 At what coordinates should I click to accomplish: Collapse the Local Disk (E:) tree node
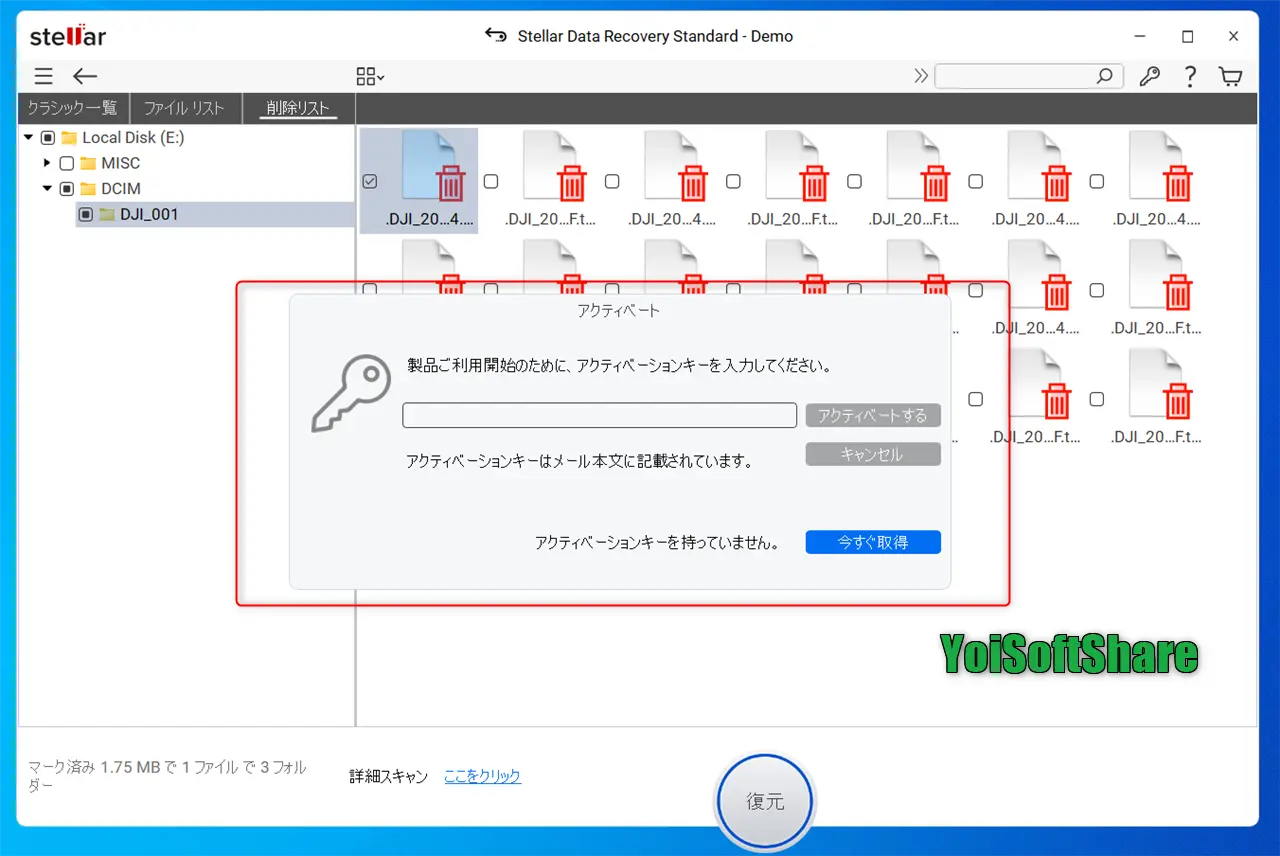coord(28,138)
